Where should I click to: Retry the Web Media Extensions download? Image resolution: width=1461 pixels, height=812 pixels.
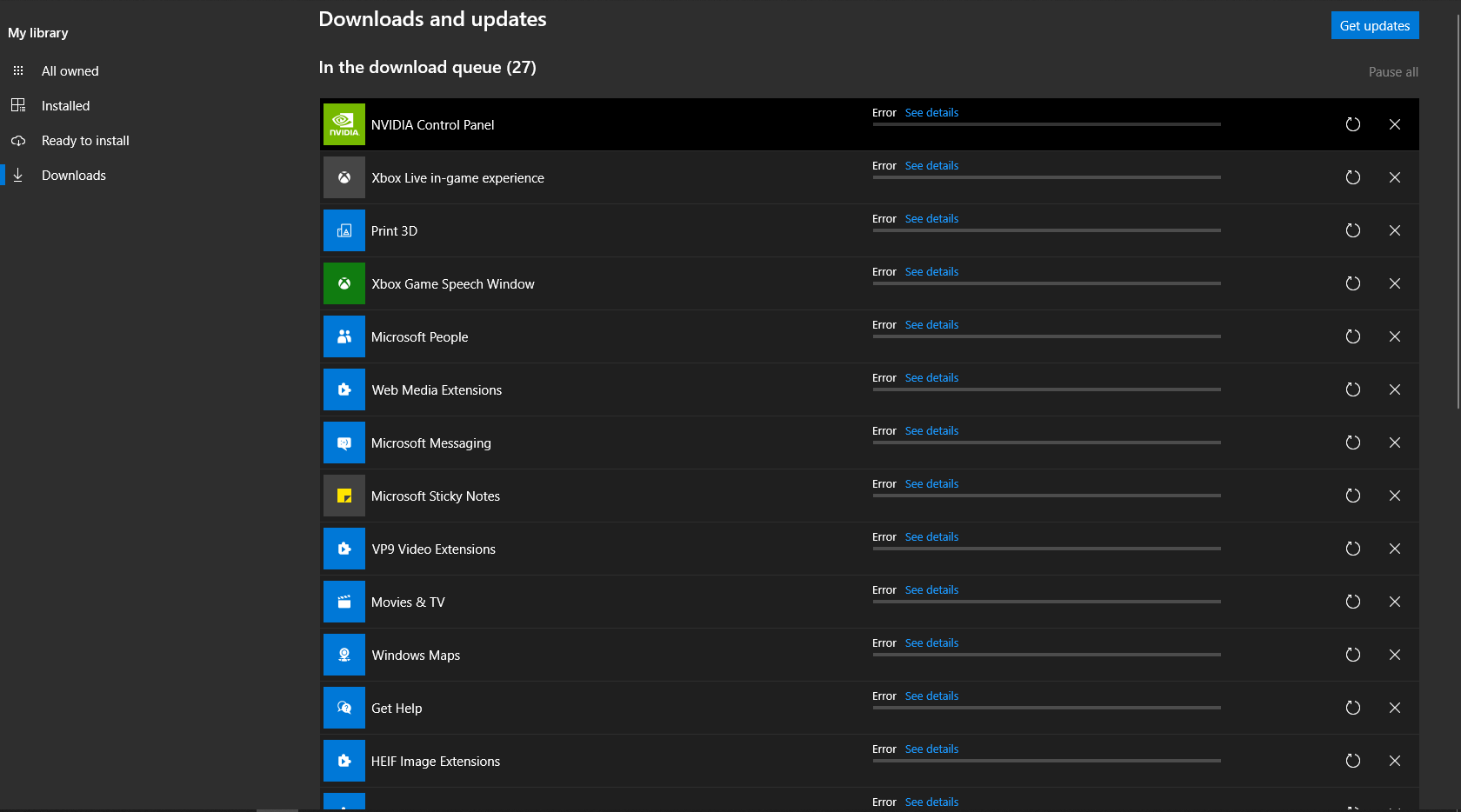(1353, 389)
